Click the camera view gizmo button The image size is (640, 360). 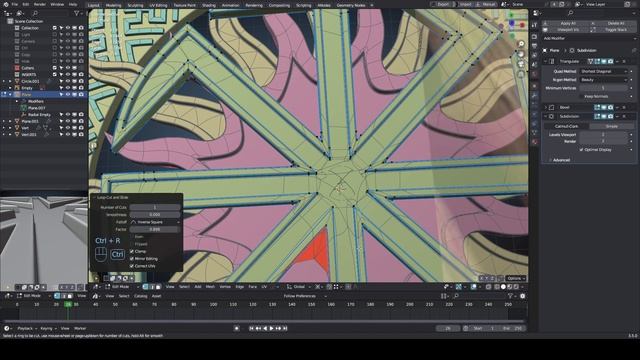(x=521, y=64)
